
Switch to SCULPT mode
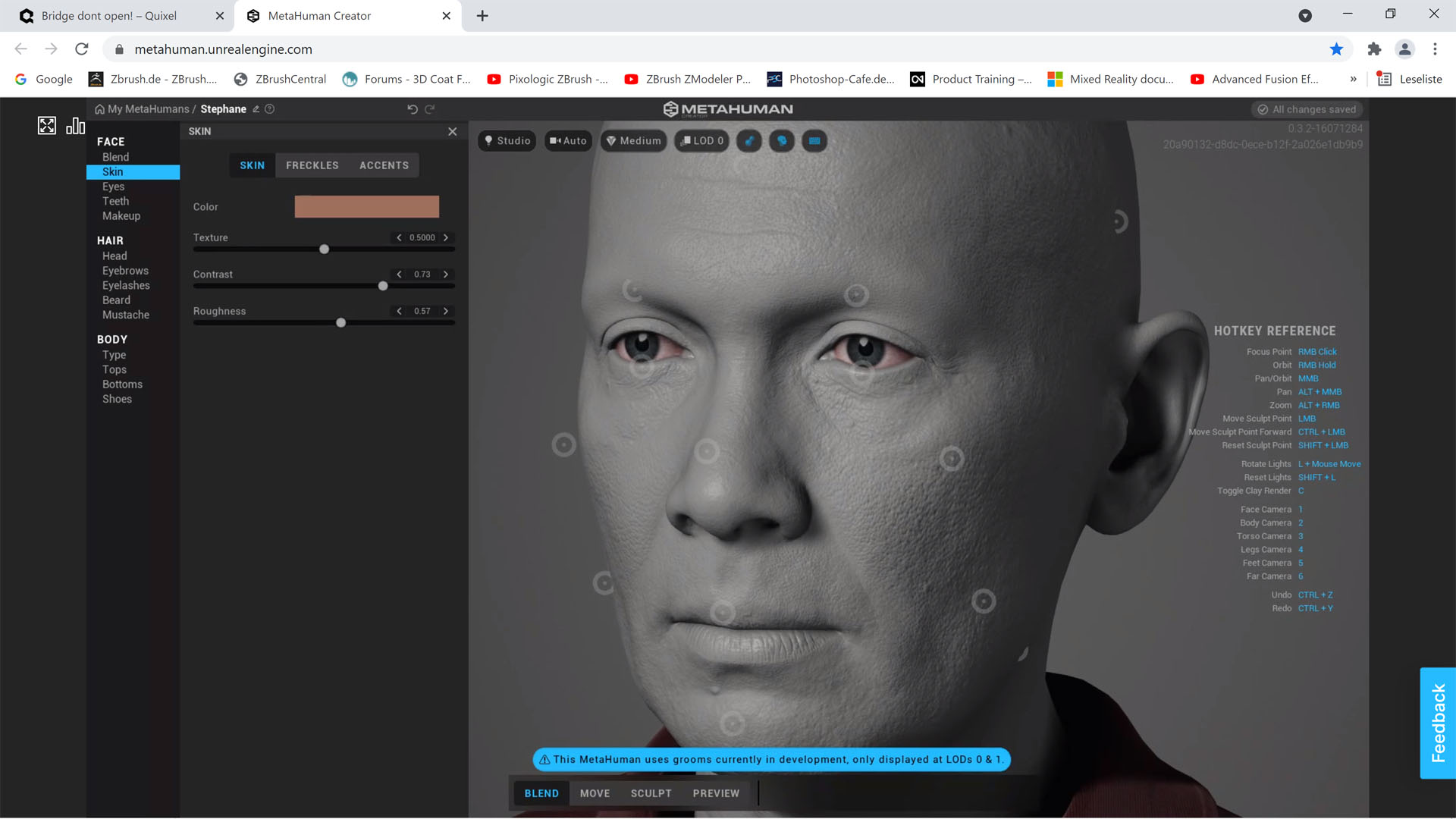pos(651,793)
